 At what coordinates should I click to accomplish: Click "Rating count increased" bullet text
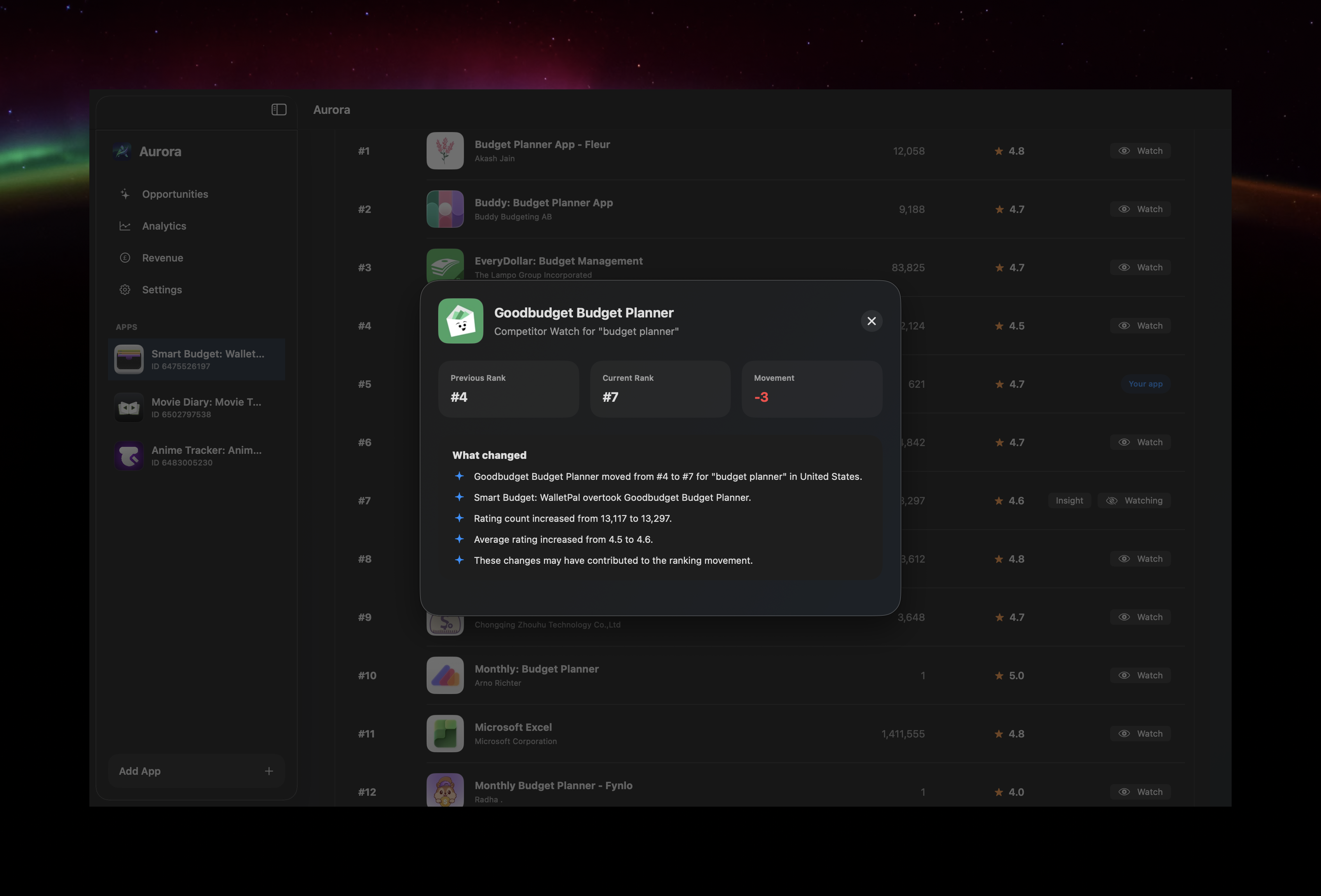click(572, 518)
